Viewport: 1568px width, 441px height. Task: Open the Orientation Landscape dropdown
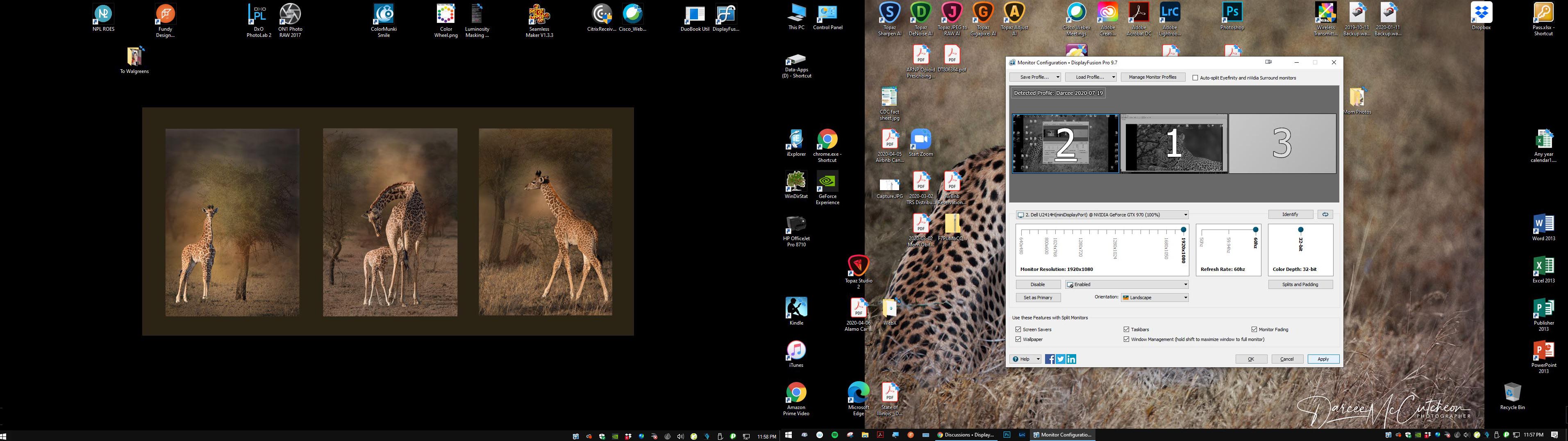[1155, 298]
